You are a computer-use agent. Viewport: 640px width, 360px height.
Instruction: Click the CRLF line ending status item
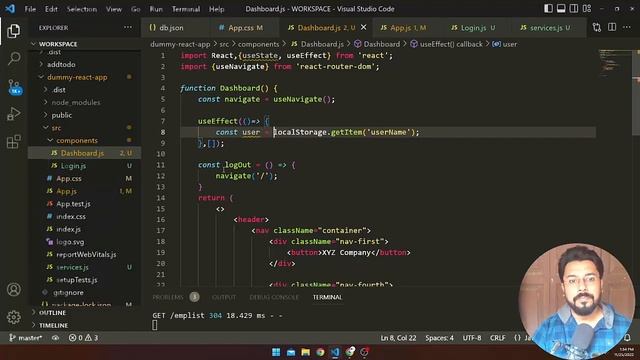coord(498,338)
